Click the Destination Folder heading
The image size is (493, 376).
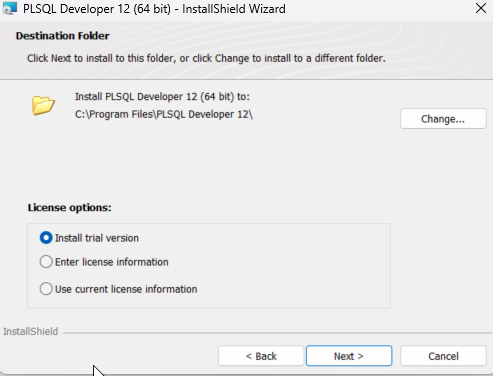pyautogui.click(x=63, y=36)
